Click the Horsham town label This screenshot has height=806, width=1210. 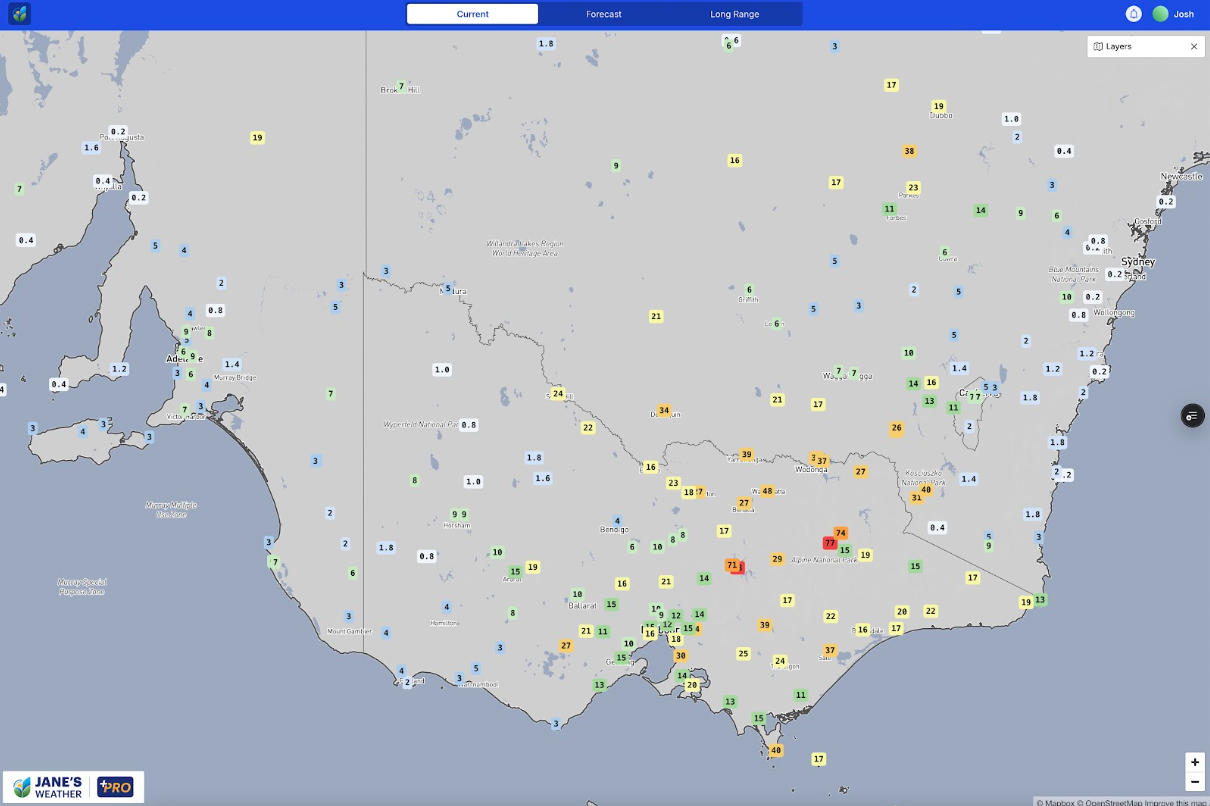[x=457, y=525]
